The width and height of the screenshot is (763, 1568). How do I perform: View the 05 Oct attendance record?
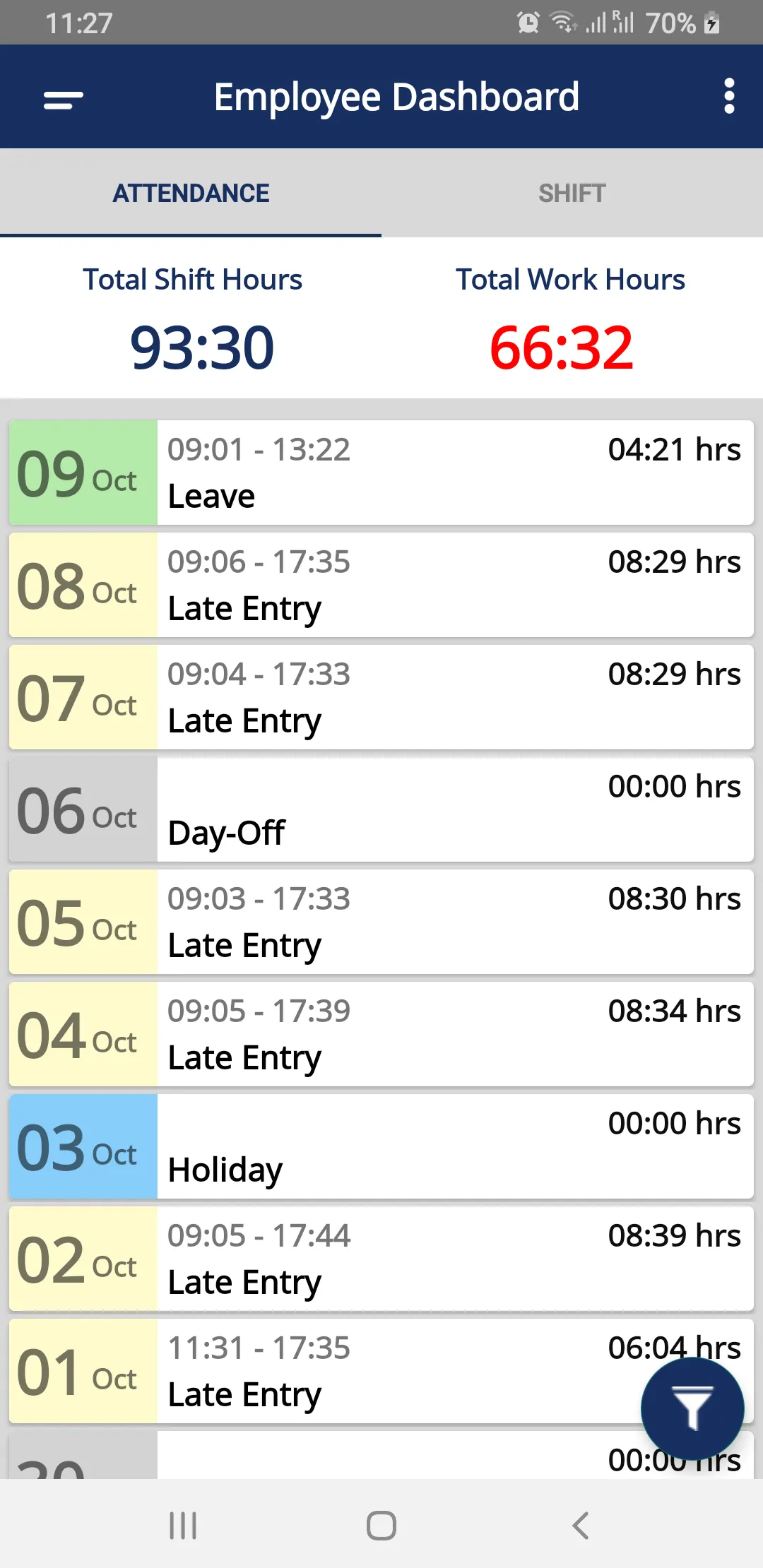(x=381, y=922)
